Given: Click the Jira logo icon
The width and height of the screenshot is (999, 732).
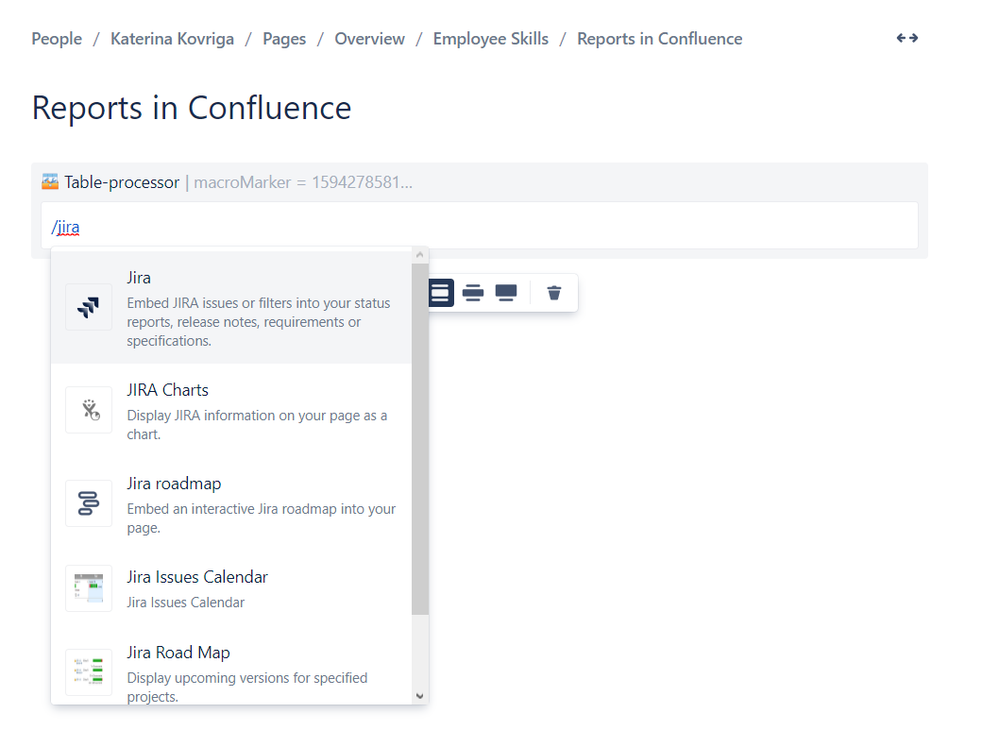Looking at the screenshot, I should click(x=89, y=308).
